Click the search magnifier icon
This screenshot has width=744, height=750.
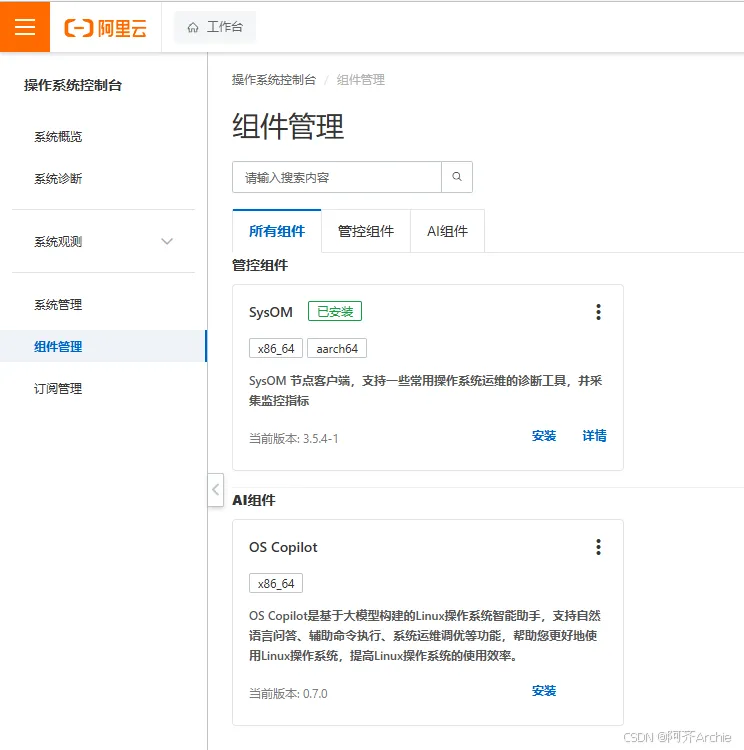click(x=457, y=177)
